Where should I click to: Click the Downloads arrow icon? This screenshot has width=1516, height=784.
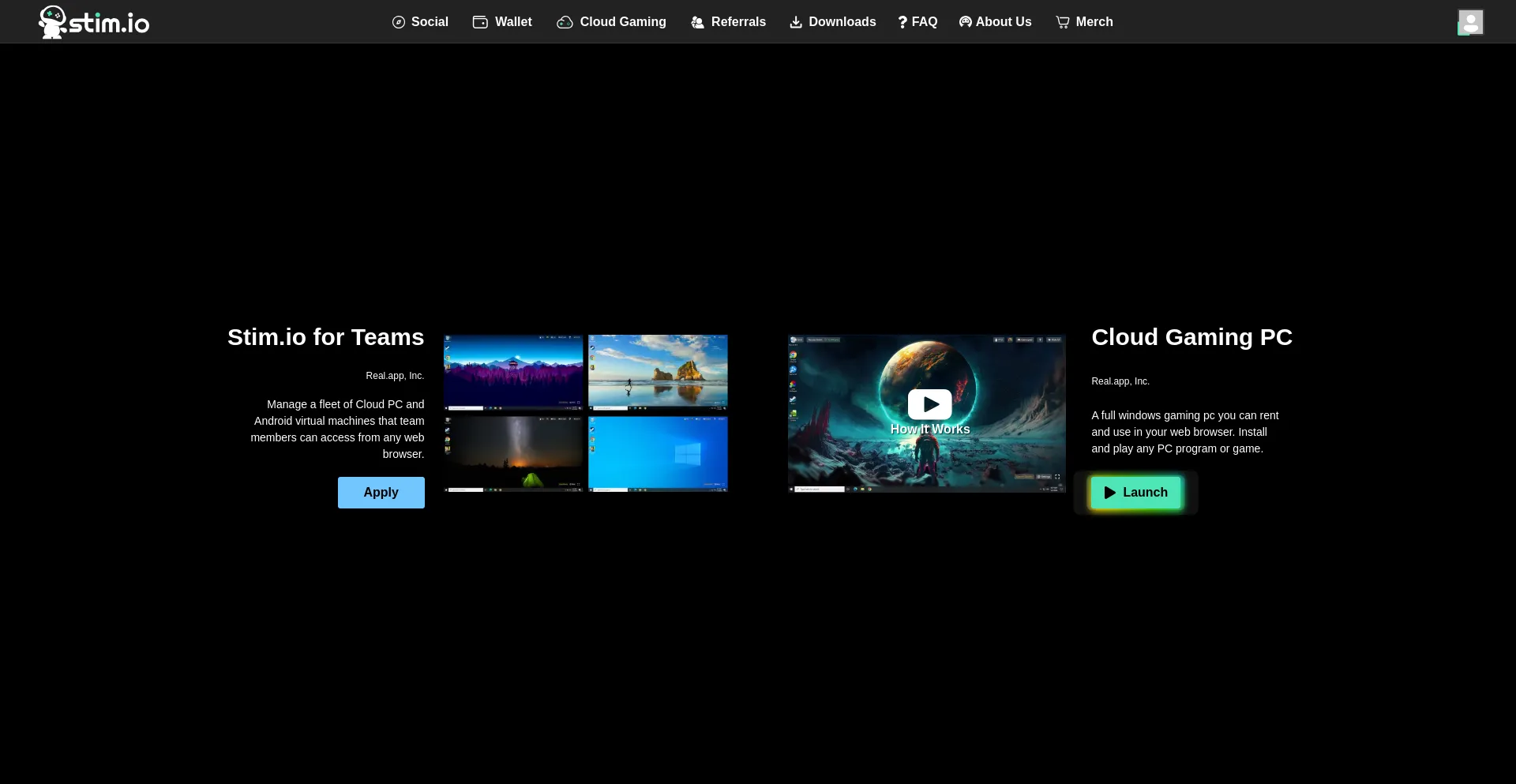(796, 22)
